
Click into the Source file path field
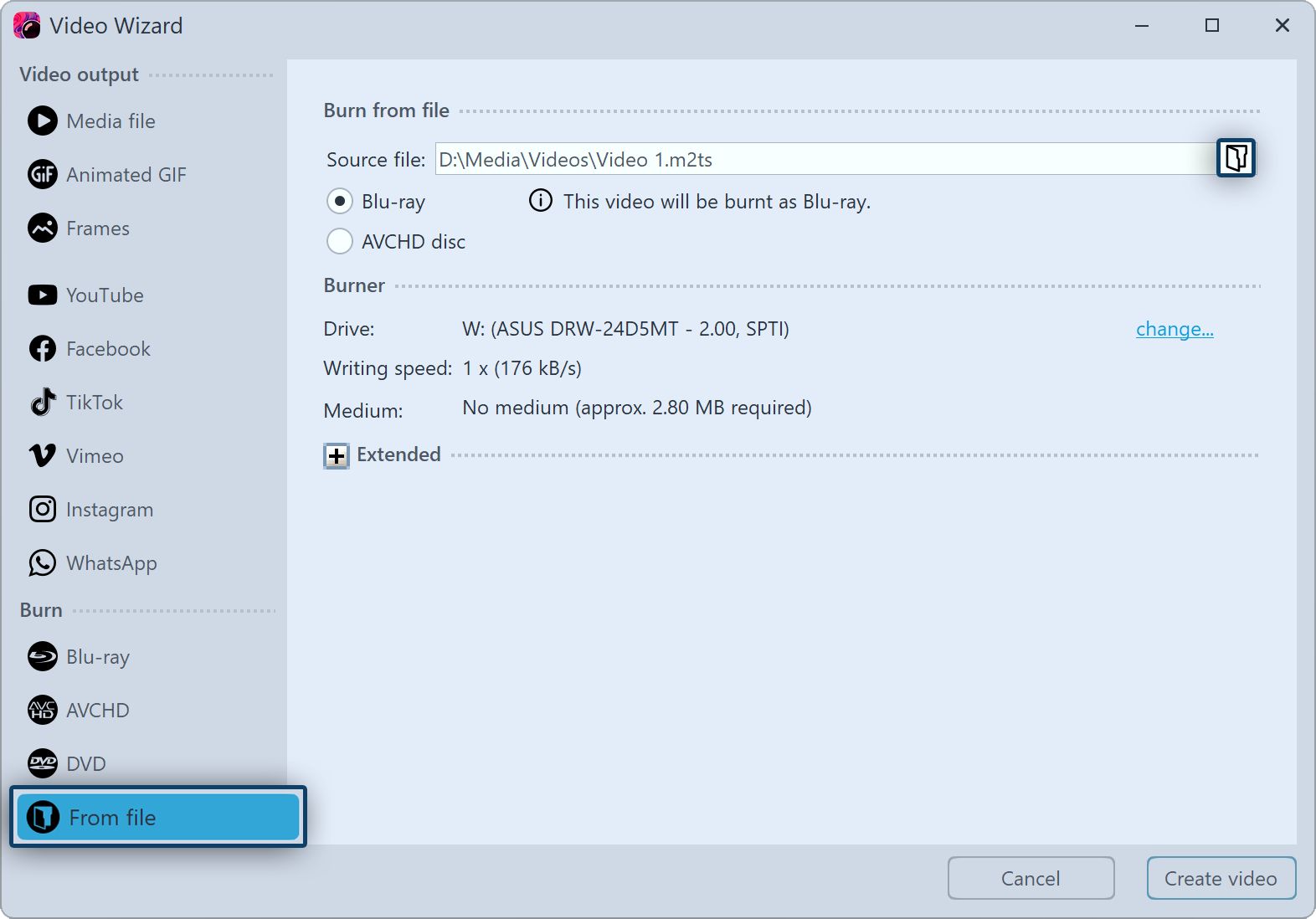coord(825,159)
